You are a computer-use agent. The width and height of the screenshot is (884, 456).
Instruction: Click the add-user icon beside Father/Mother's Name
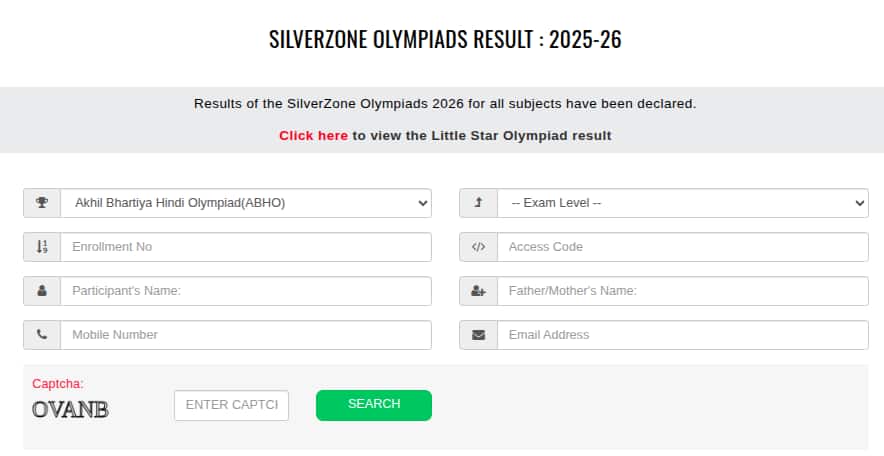click(478, 291)
